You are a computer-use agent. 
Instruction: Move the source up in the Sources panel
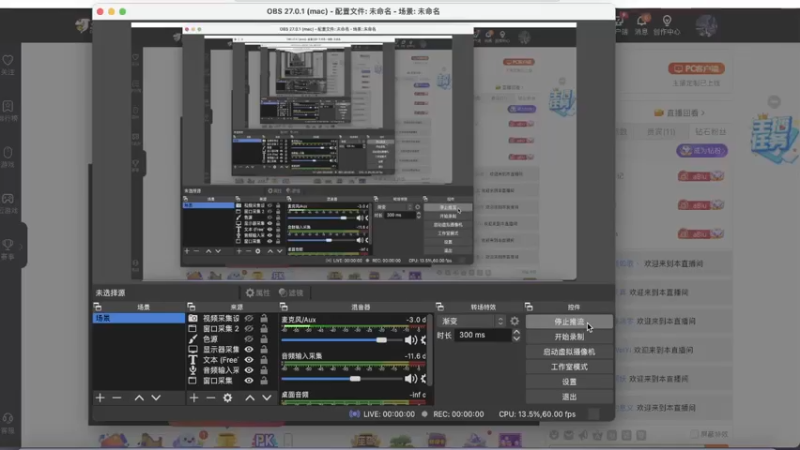(x=249, y=397)
